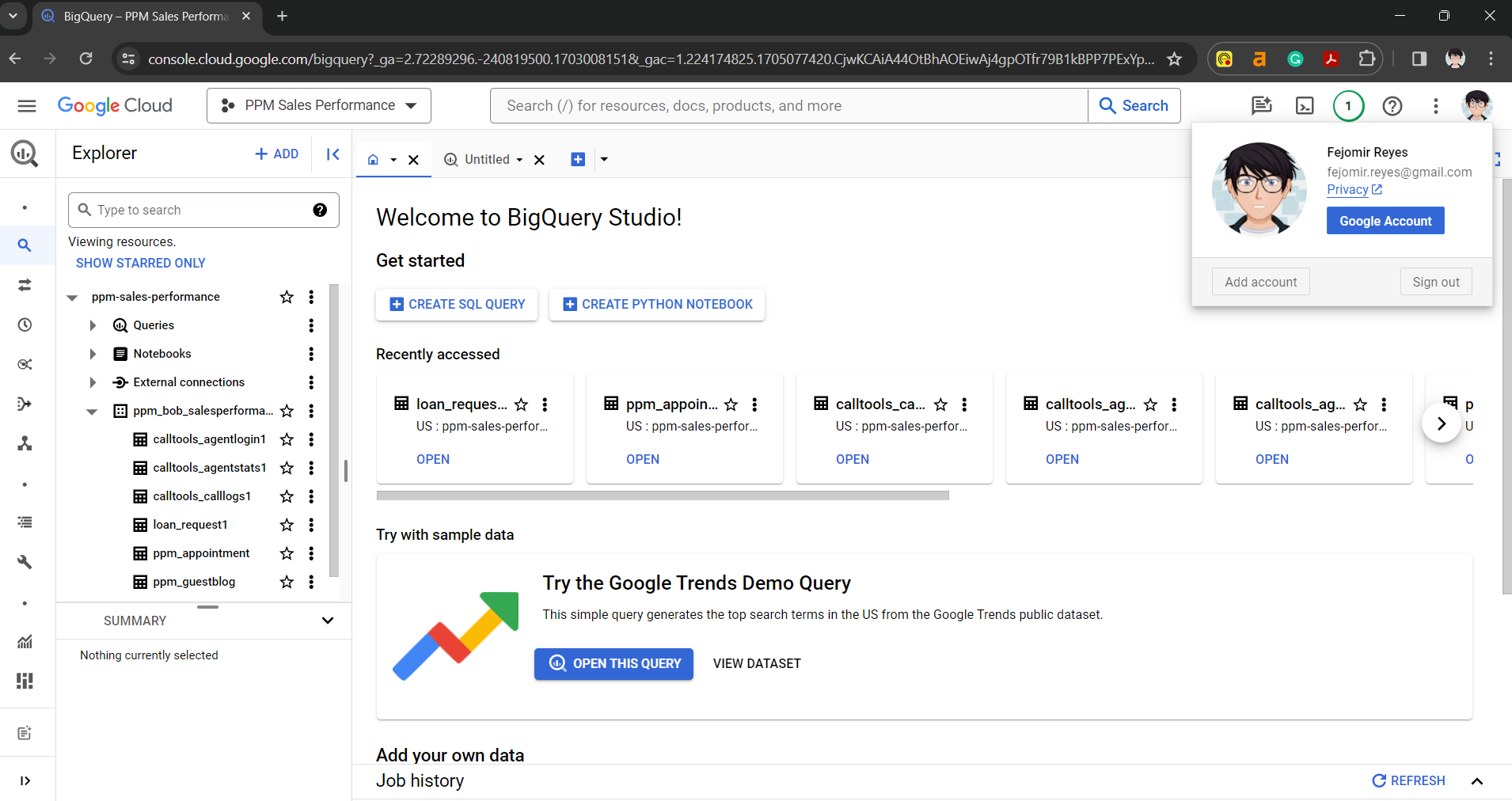Star the calltools_agentlogin1 table
The width and height of the screenshot is (1512, 801).
[x=287, y=439]
